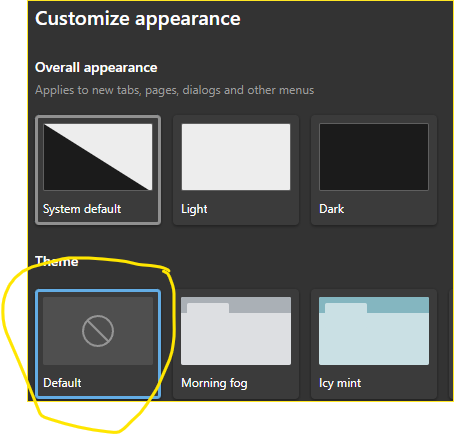Click the white Light preview image
The image size is (454, 435).
pyautogui.click(x=236, y=157)
